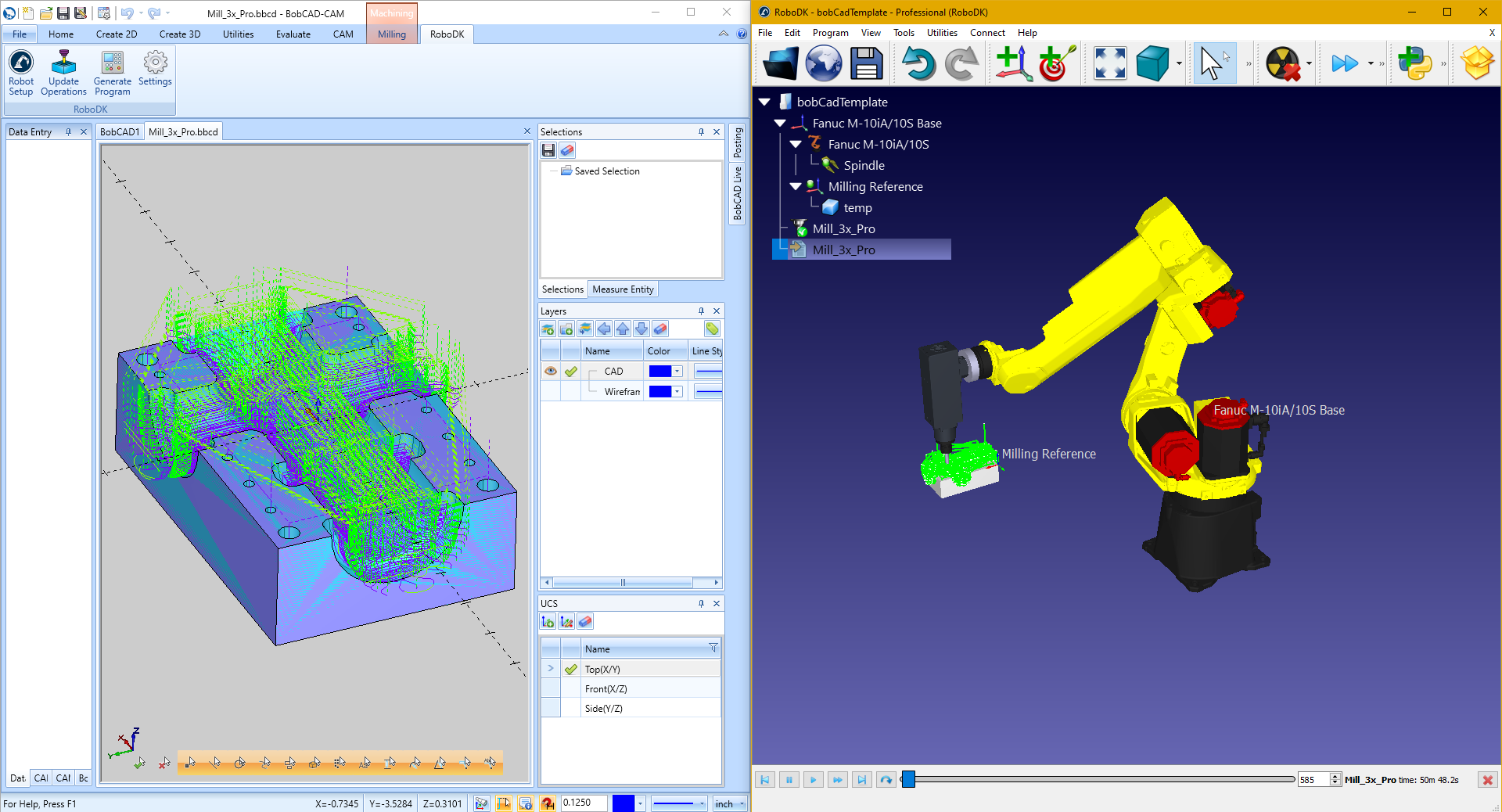The height and width of the screenshot is (812, 1502).
Task: Open the units inch dropdown
Action: pyautogui.click(x=729, y=803)
